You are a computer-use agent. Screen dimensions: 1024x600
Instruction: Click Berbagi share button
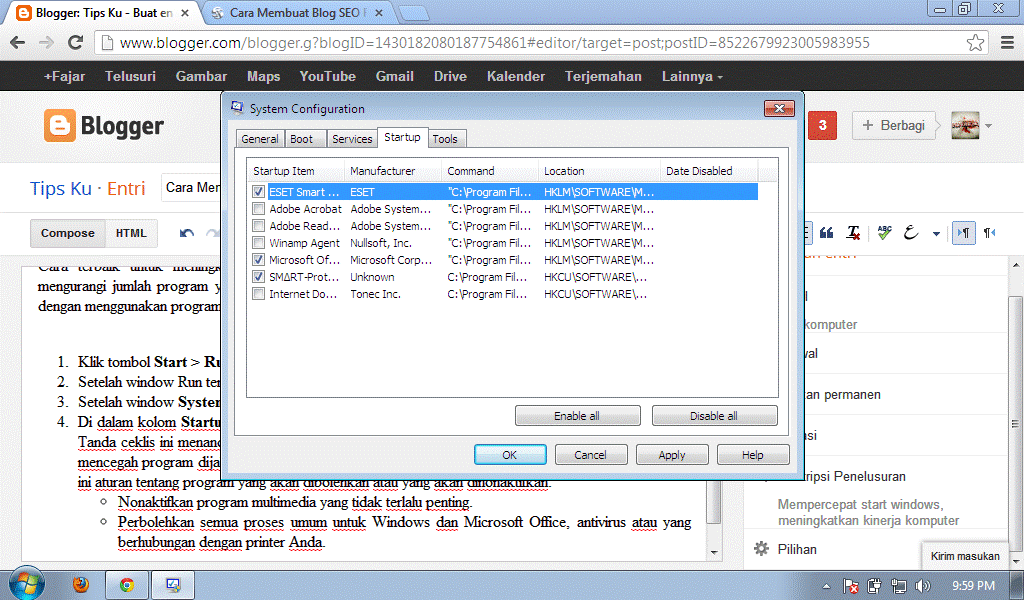894,125
